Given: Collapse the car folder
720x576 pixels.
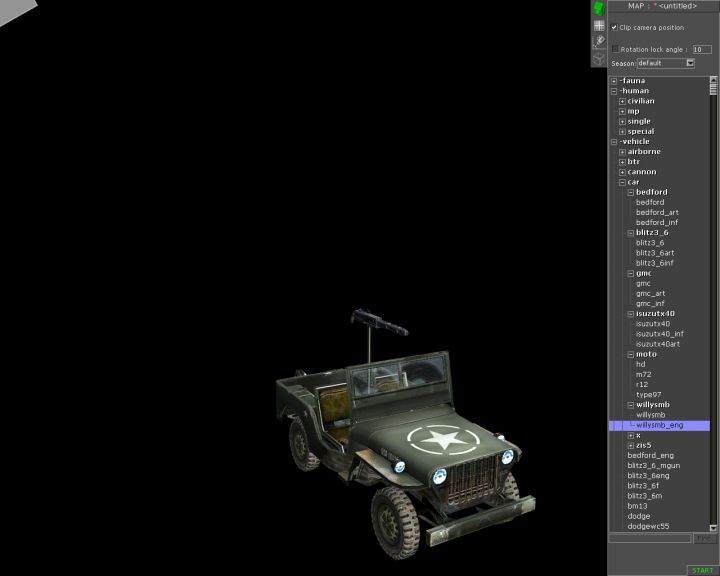Looking at the screenshot, I should point(622,182).
